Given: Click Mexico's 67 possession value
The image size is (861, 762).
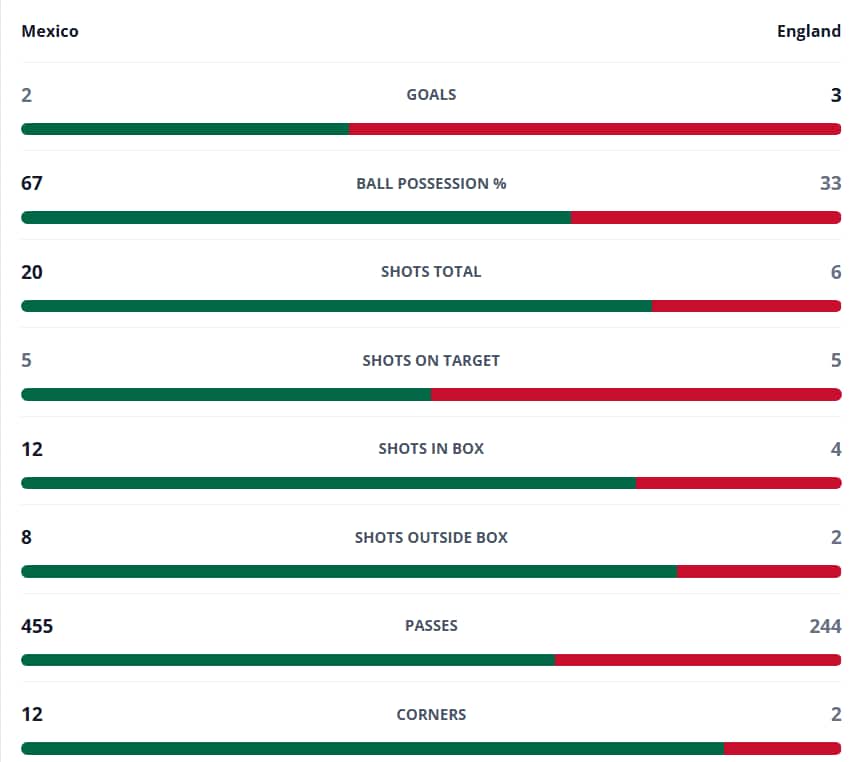Looking at the screenshot, I should click(x=31, y=183).
